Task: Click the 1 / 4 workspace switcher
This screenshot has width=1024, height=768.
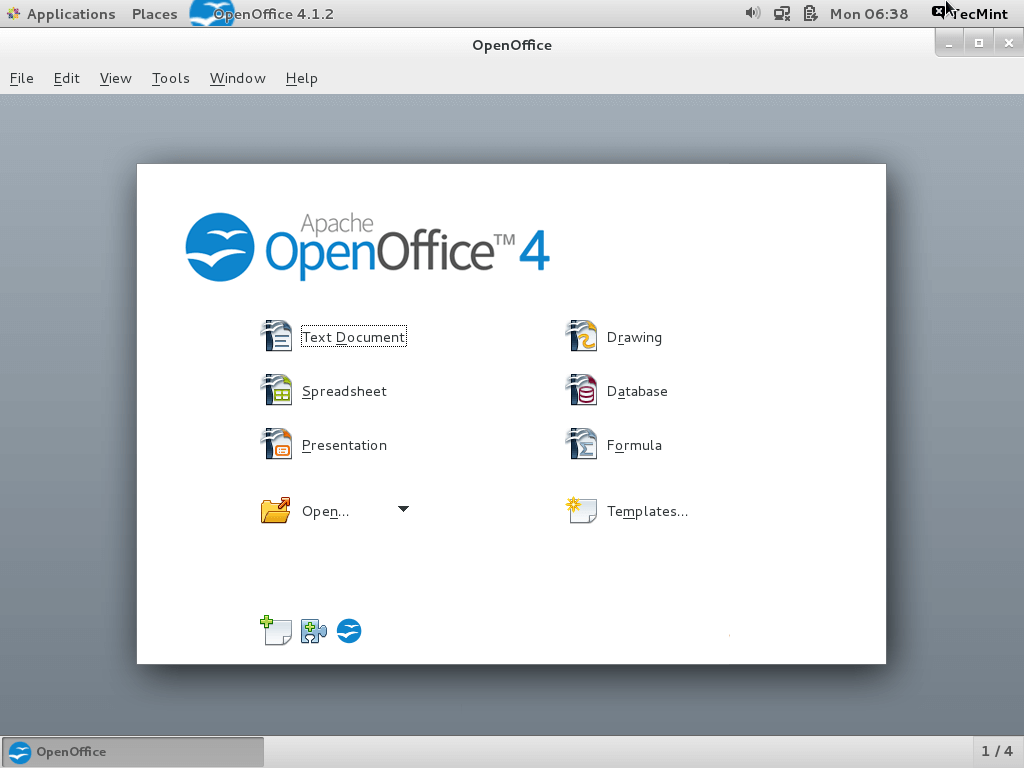Action: coord(997,752)
